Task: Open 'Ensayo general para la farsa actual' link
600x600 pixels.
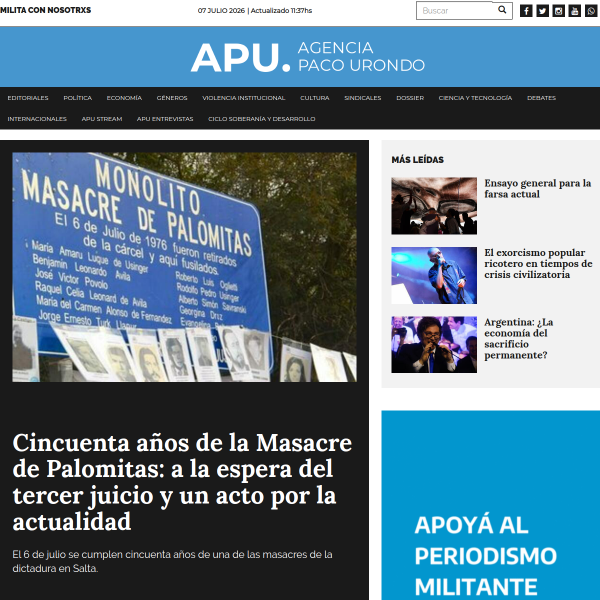Action: 538,189
